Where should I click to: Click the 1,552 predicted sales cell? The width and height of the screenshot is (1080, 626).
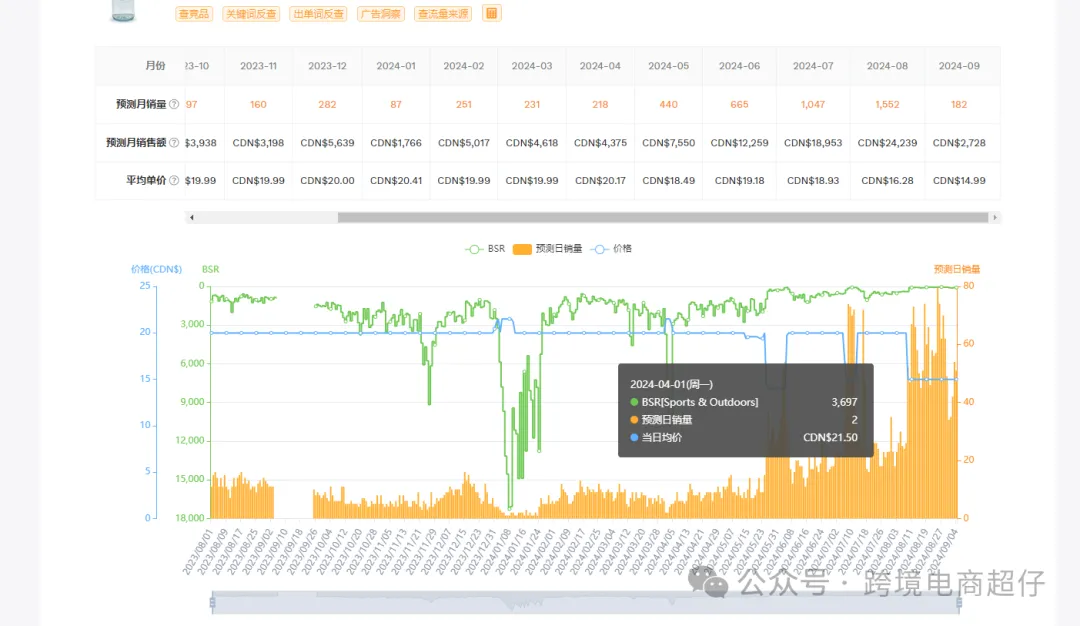click(x=887, y=104)
